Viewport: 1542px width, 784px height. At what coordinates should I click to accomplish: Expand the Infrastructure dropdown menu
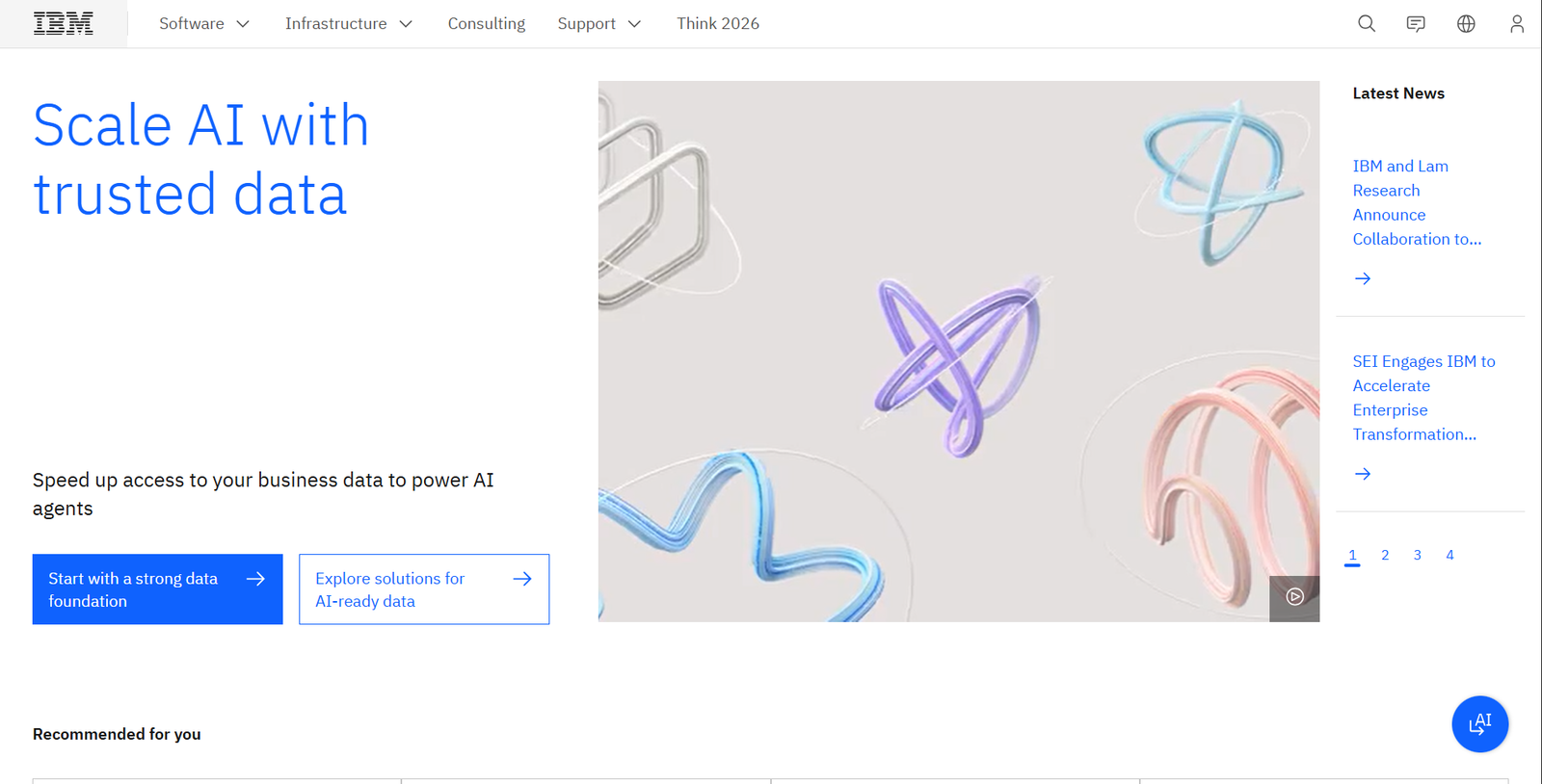(x=348, y=23)
